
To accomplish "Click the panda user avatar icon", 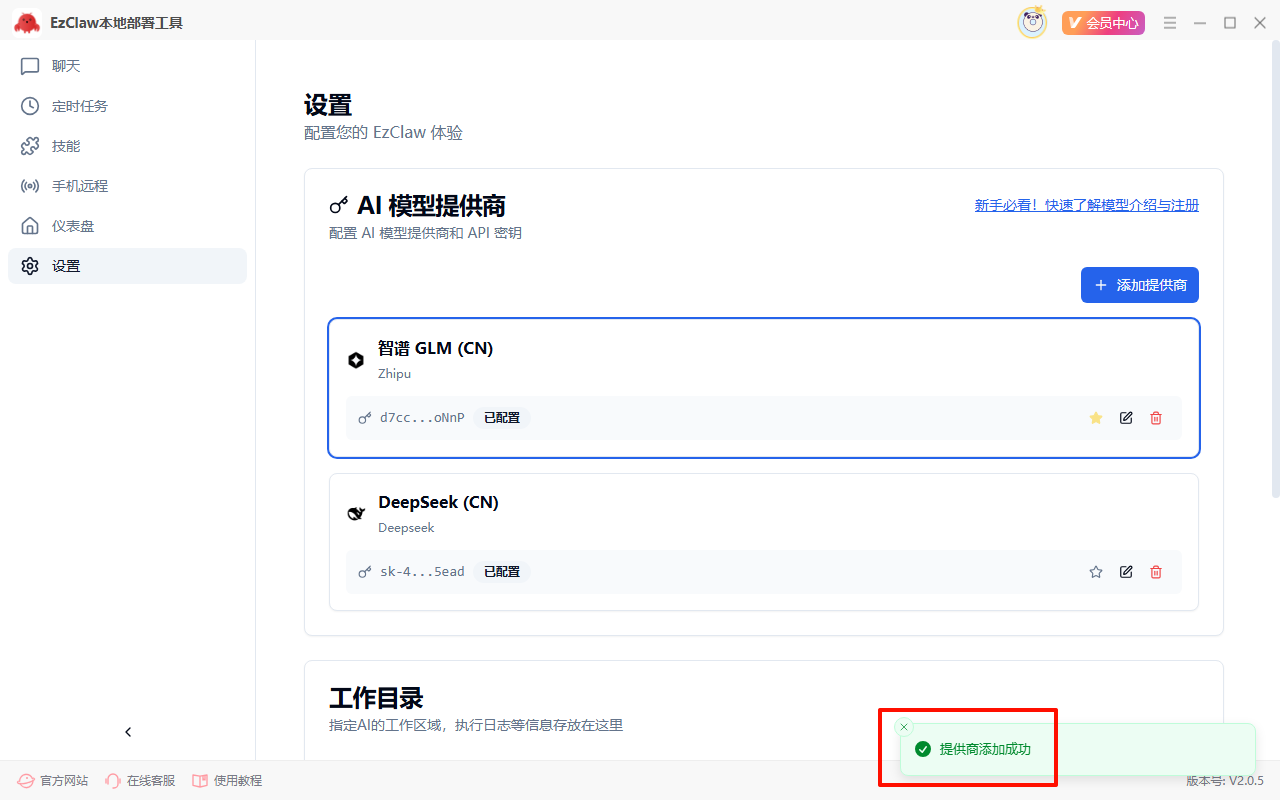I will click(x=1032, y=22).
